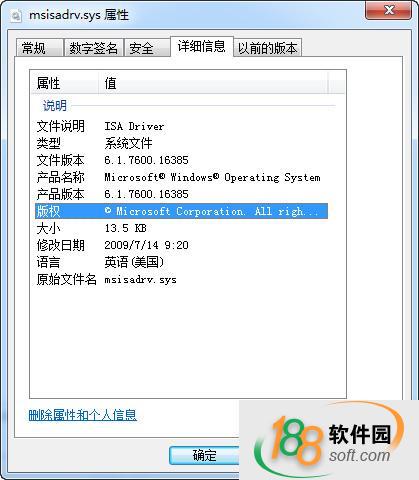Click the 确定 button
This screenshot has height=480, width=419.
coord(204,455)
